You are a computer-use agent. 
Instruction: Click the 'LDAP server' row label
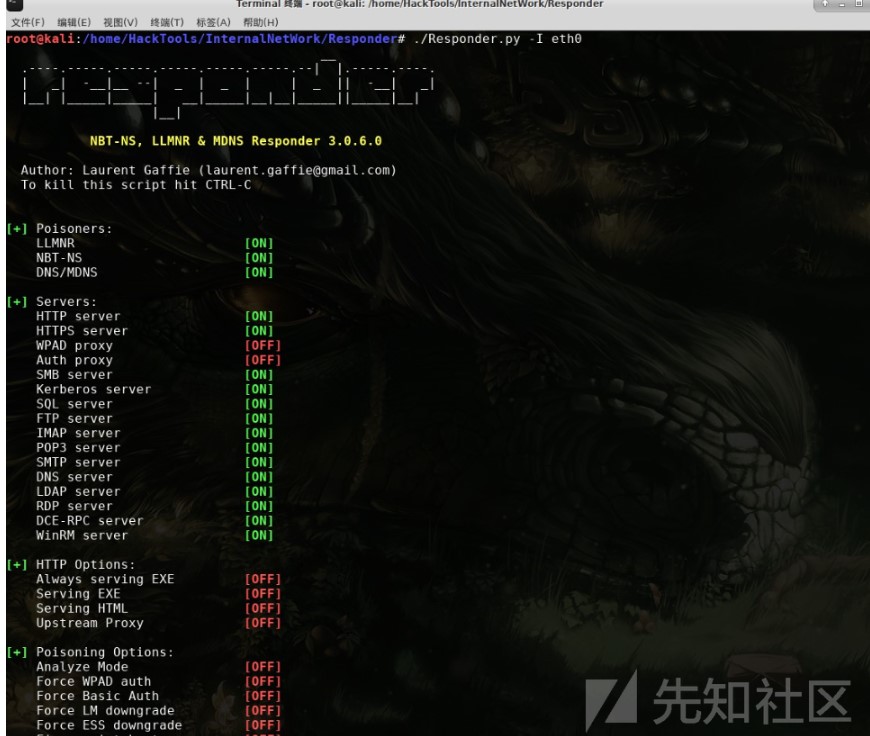pos(78,492)
